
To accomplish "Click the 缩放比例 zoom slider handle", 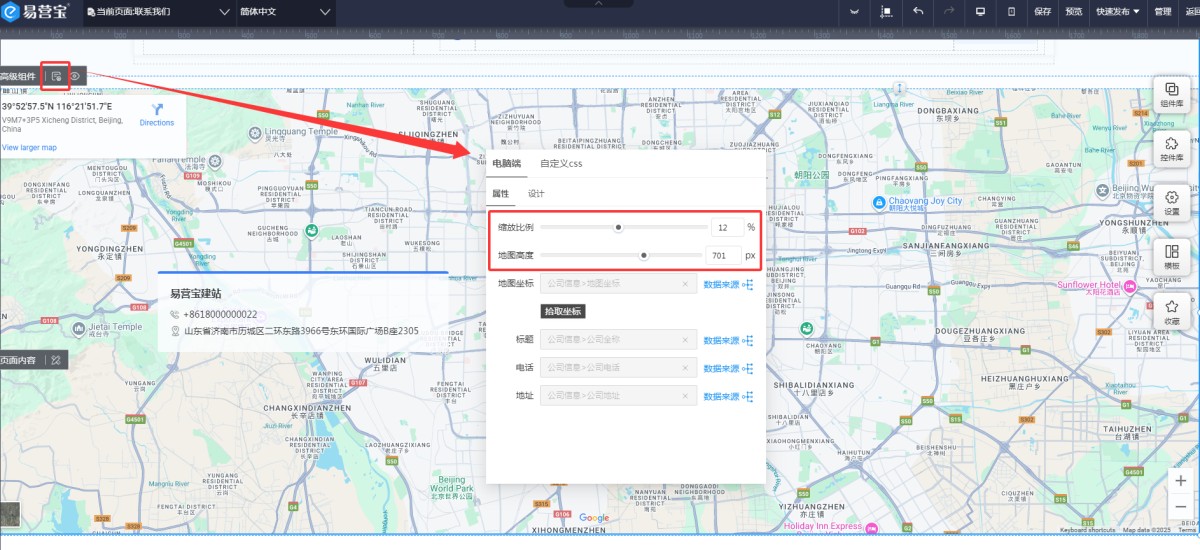I will (x=618, y=227).
